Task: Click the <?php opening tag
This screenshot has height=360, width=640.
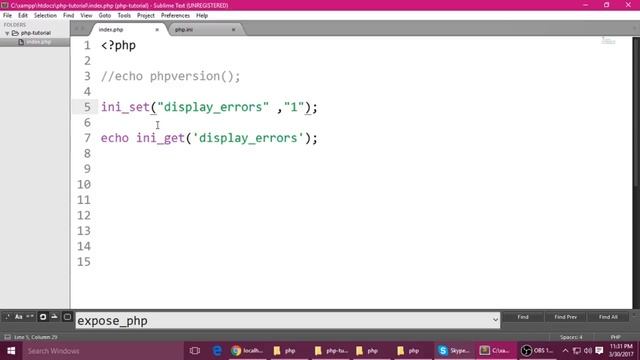Action: coord(118,45)
